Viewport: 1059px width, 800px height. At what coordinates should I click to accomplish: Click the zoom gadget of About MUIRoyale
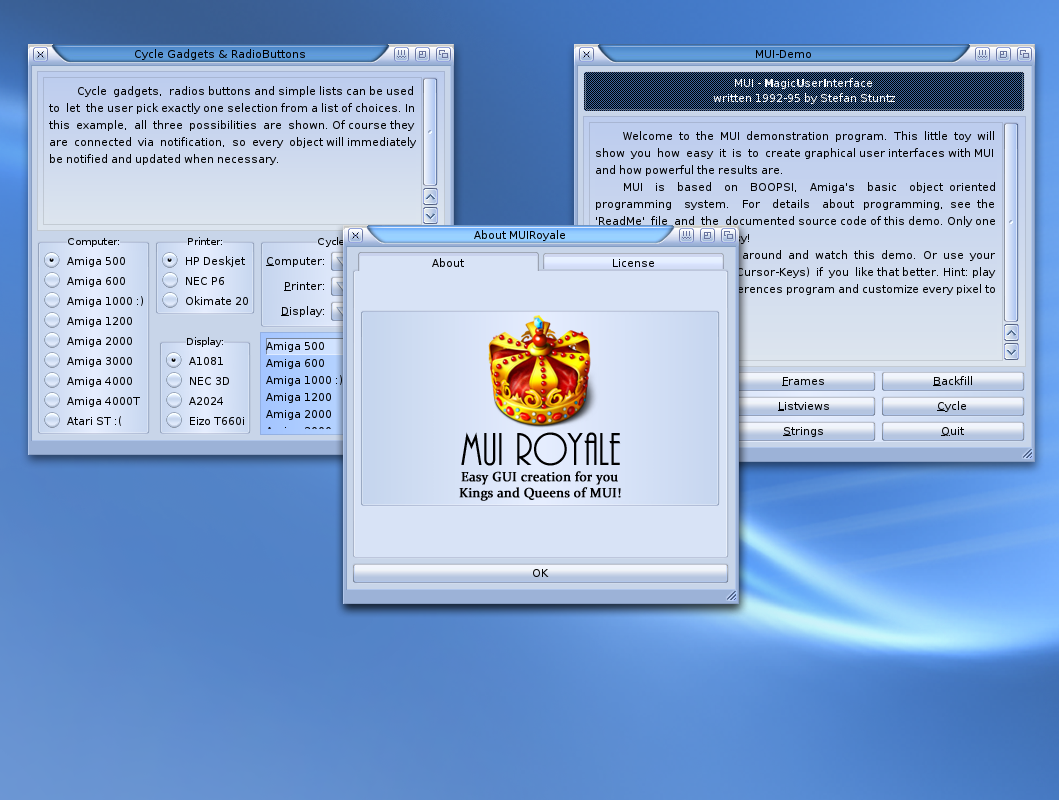[707, 235]
